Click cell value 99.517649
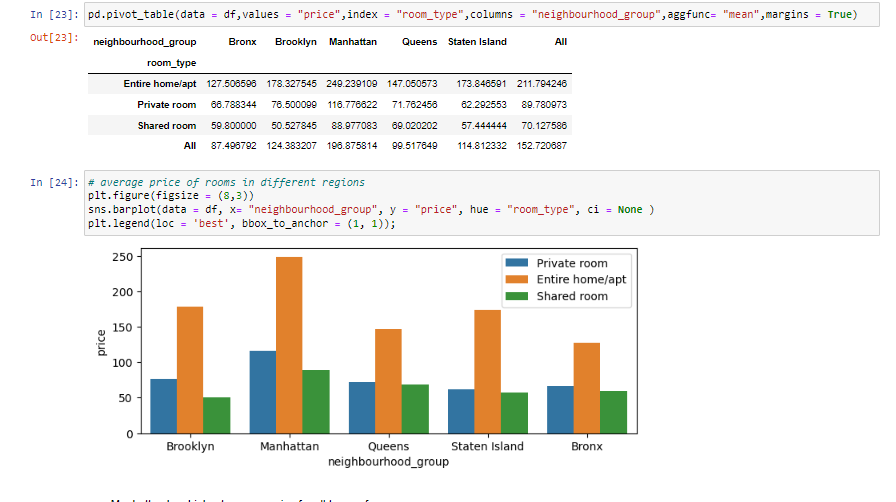Screen dimensions: 896x502 click(x=415, y=146)
